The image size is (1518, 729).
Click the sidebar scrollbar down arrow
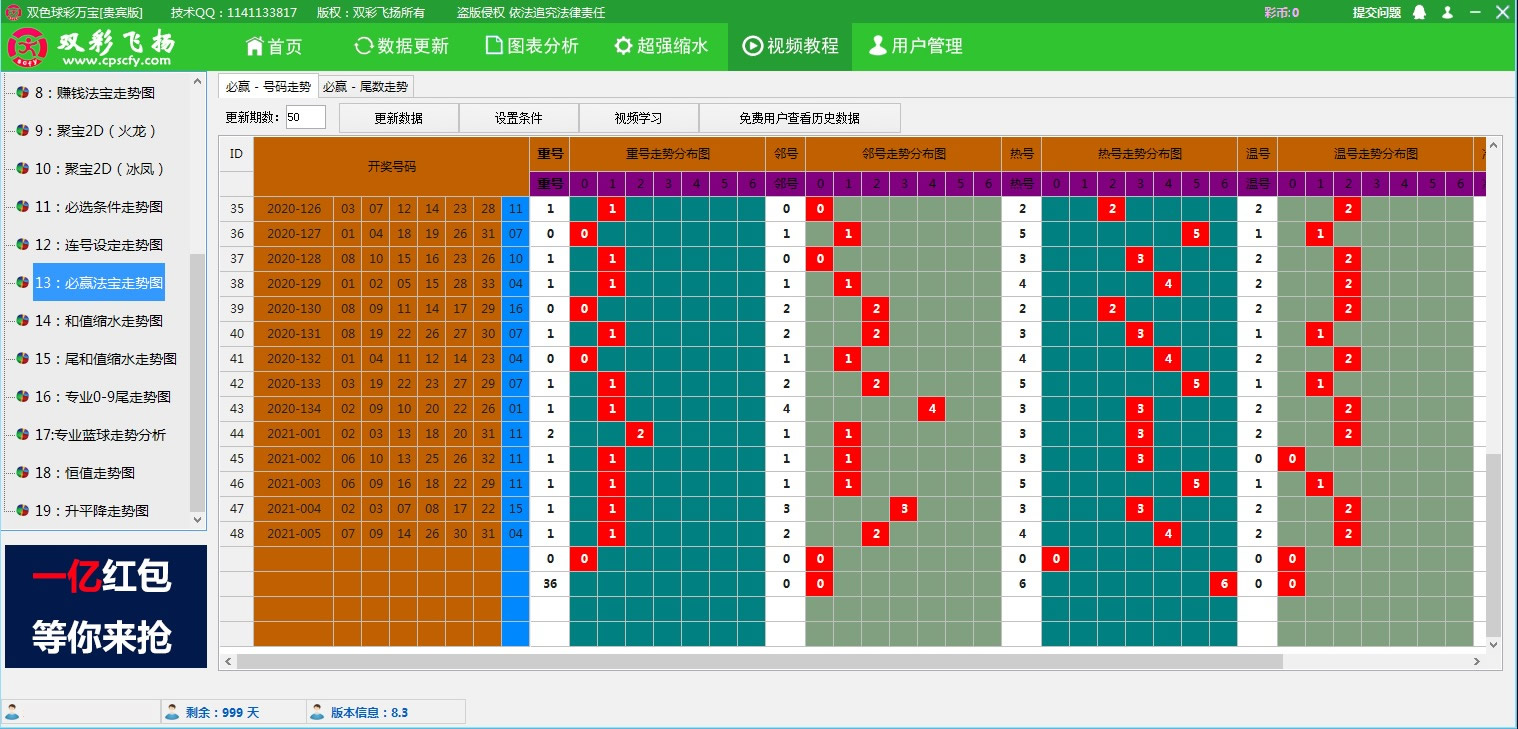pos(197,520)
